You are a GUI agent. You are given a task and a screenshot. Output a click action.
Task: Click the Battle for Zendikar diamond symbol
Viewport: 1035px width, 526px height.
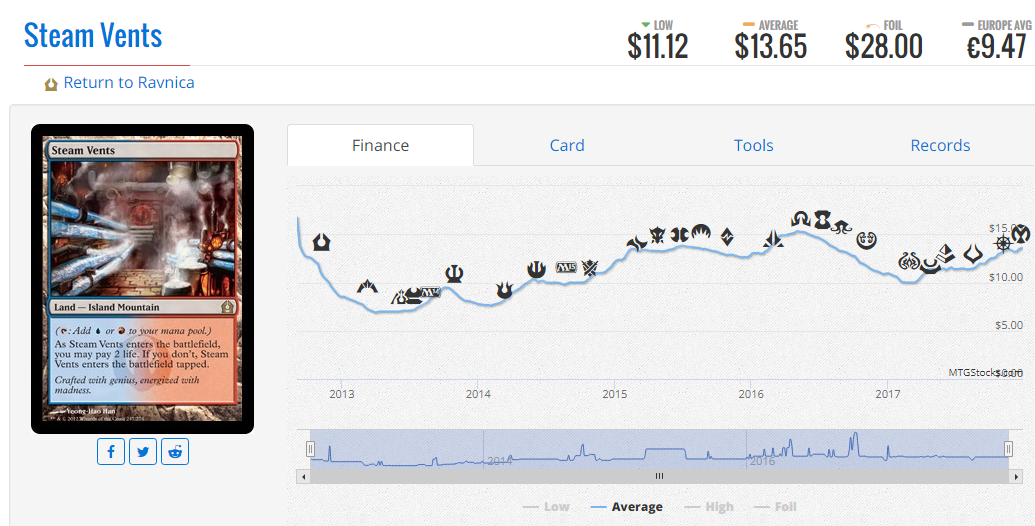pos(727,236)
